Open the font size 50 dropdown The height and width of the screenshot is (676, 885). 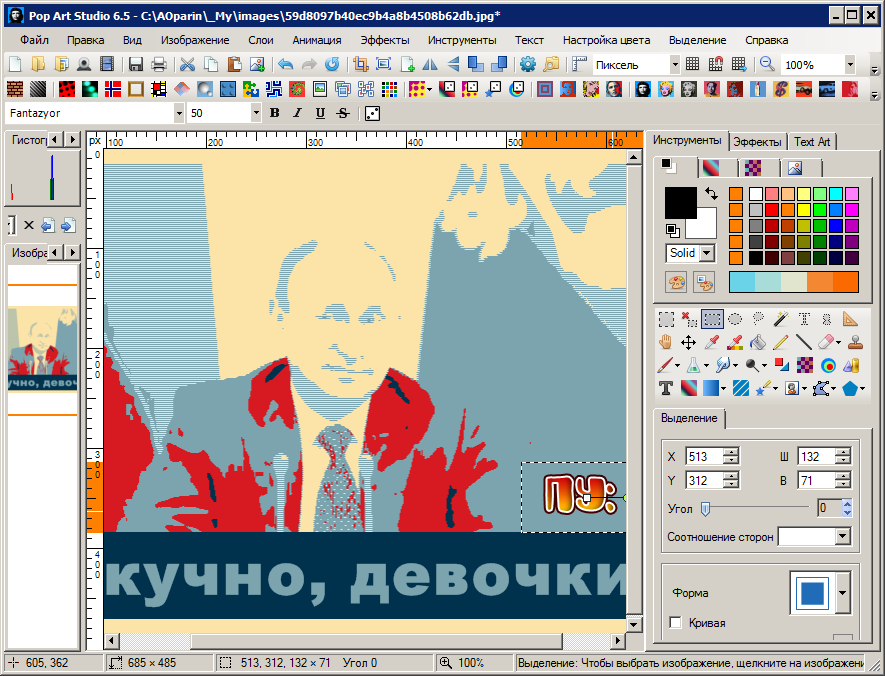[256, 113]
